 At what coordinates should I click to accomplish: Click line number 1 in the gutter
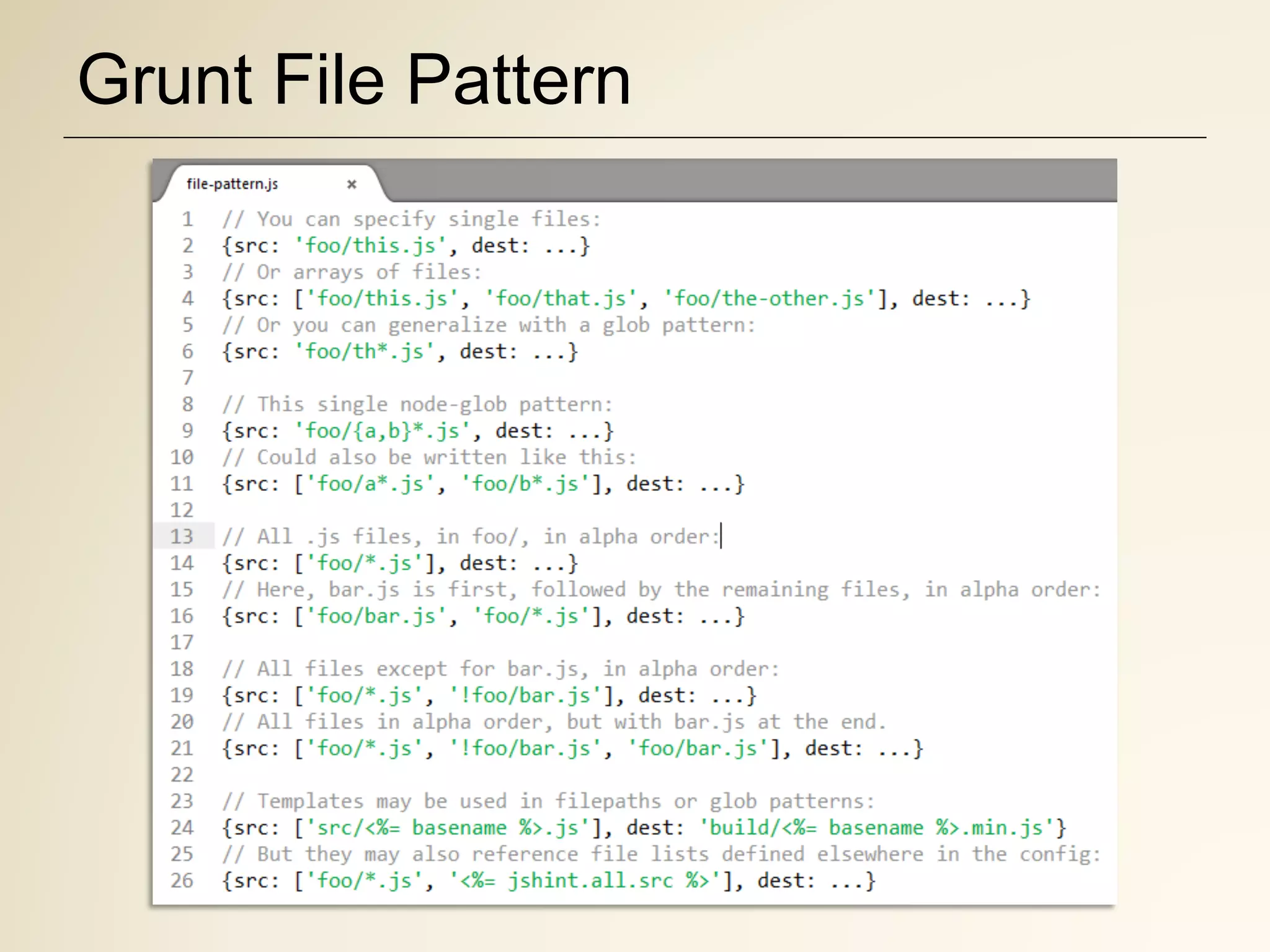point(187,219)
